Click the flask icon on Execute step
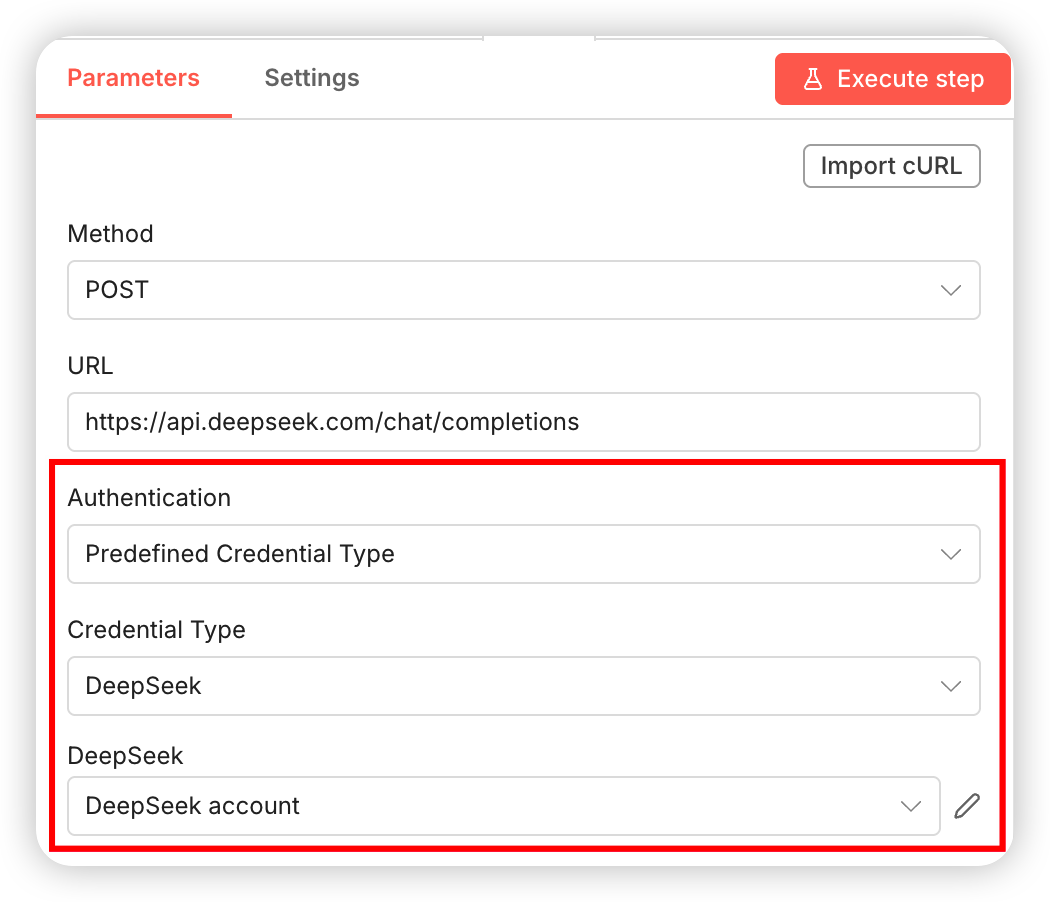 tap(813, 79)
